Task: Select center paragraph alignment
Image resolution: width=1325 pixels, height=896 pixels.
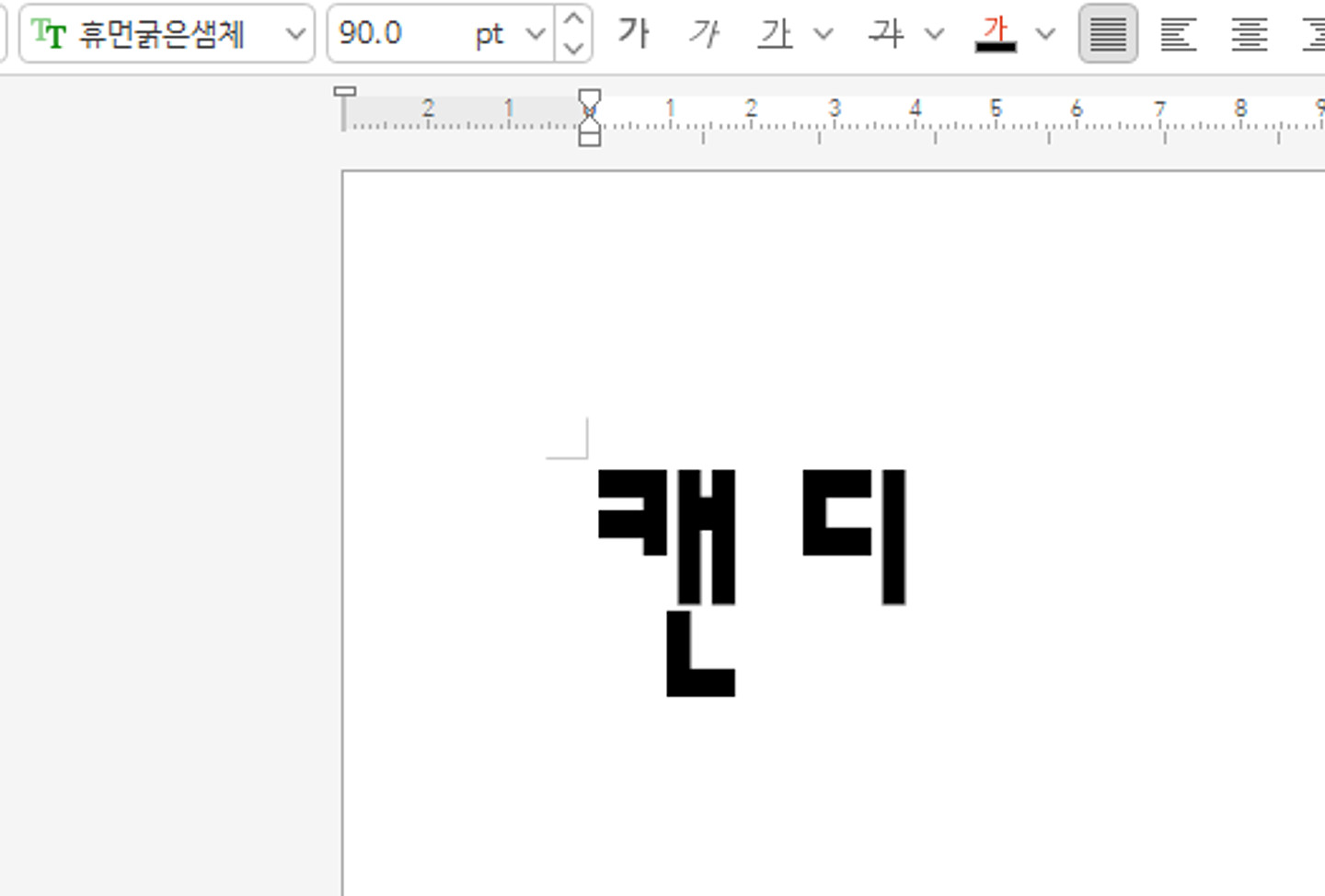Action: 1249,34
